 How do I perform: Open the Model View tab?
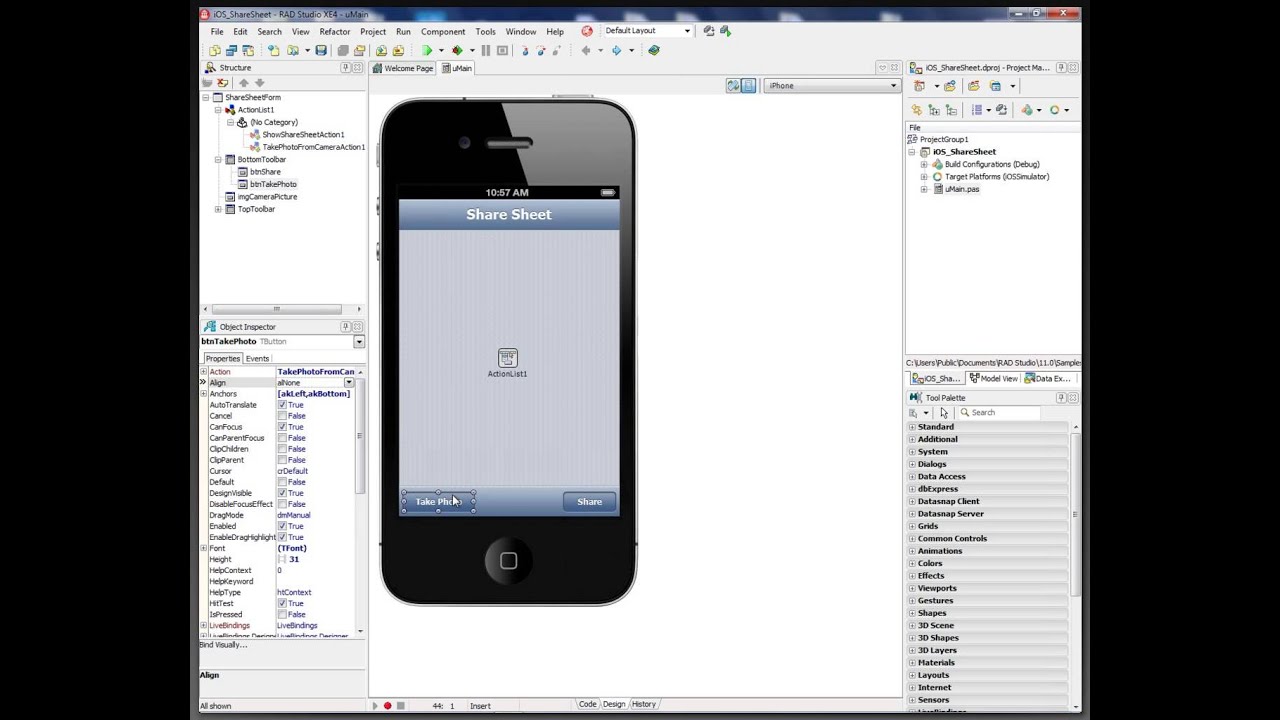[x=993, y=378]
